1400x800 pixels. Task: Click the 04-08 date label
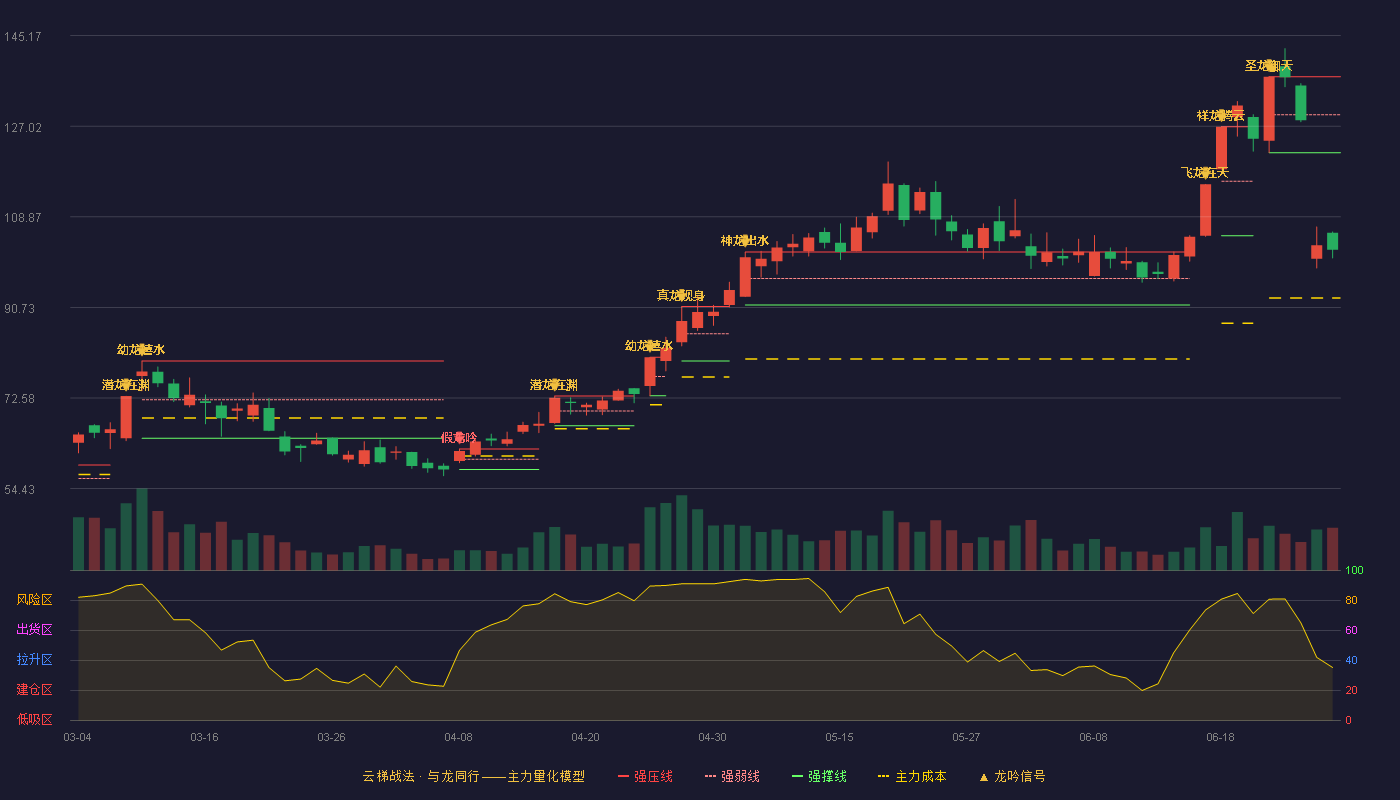[458, 737]
